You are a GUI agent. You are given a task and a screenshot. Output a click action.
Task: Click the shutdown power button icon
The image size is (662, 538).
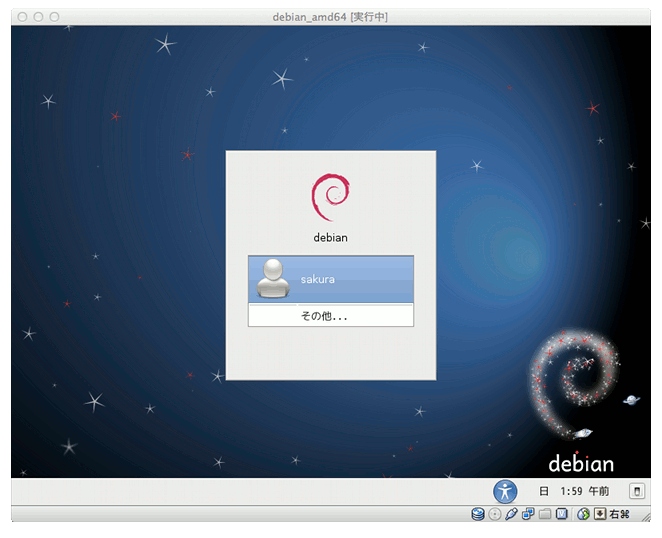[636, 491]
